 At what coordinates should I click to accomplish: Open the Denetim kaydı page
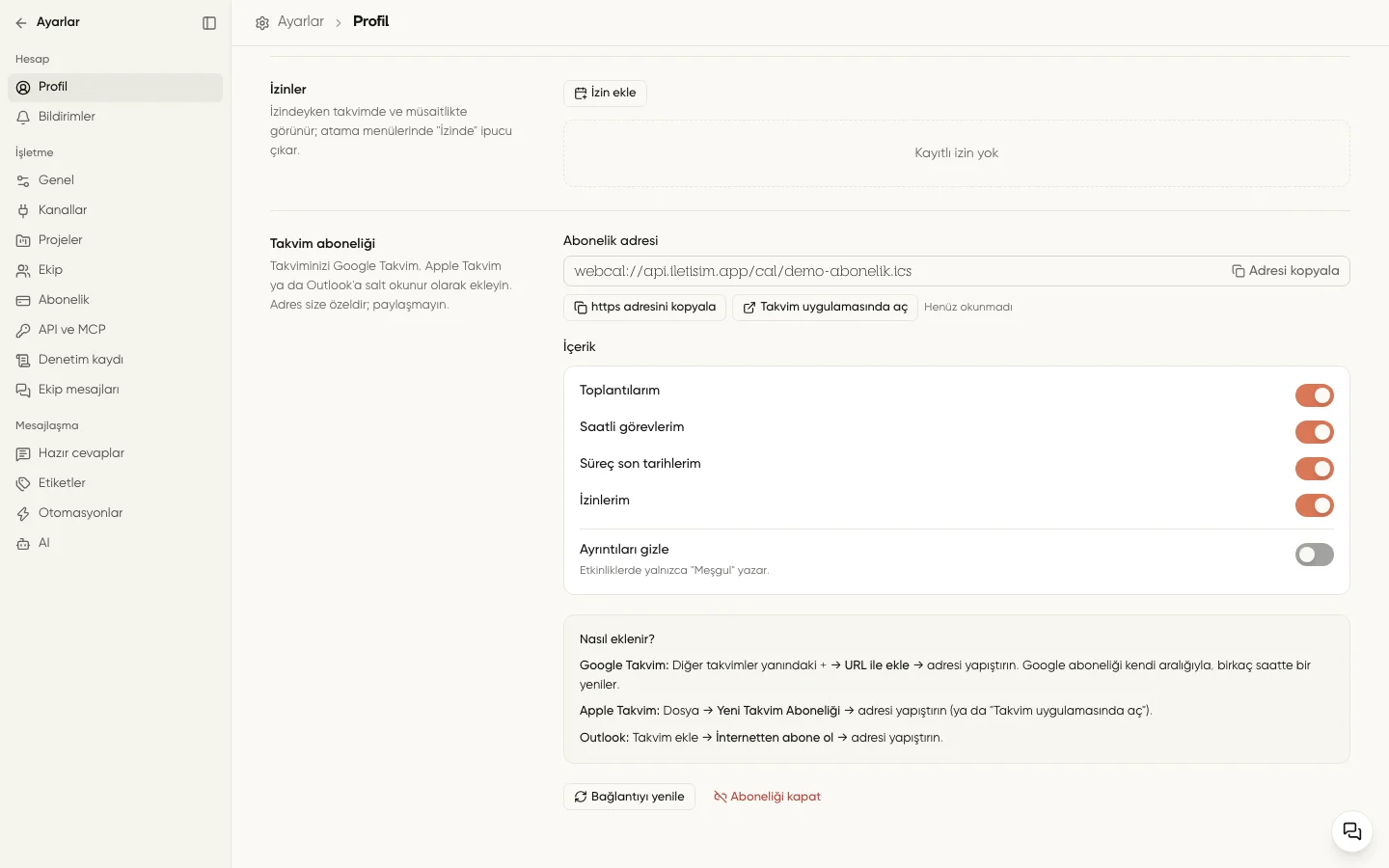[x=115, y=360]
